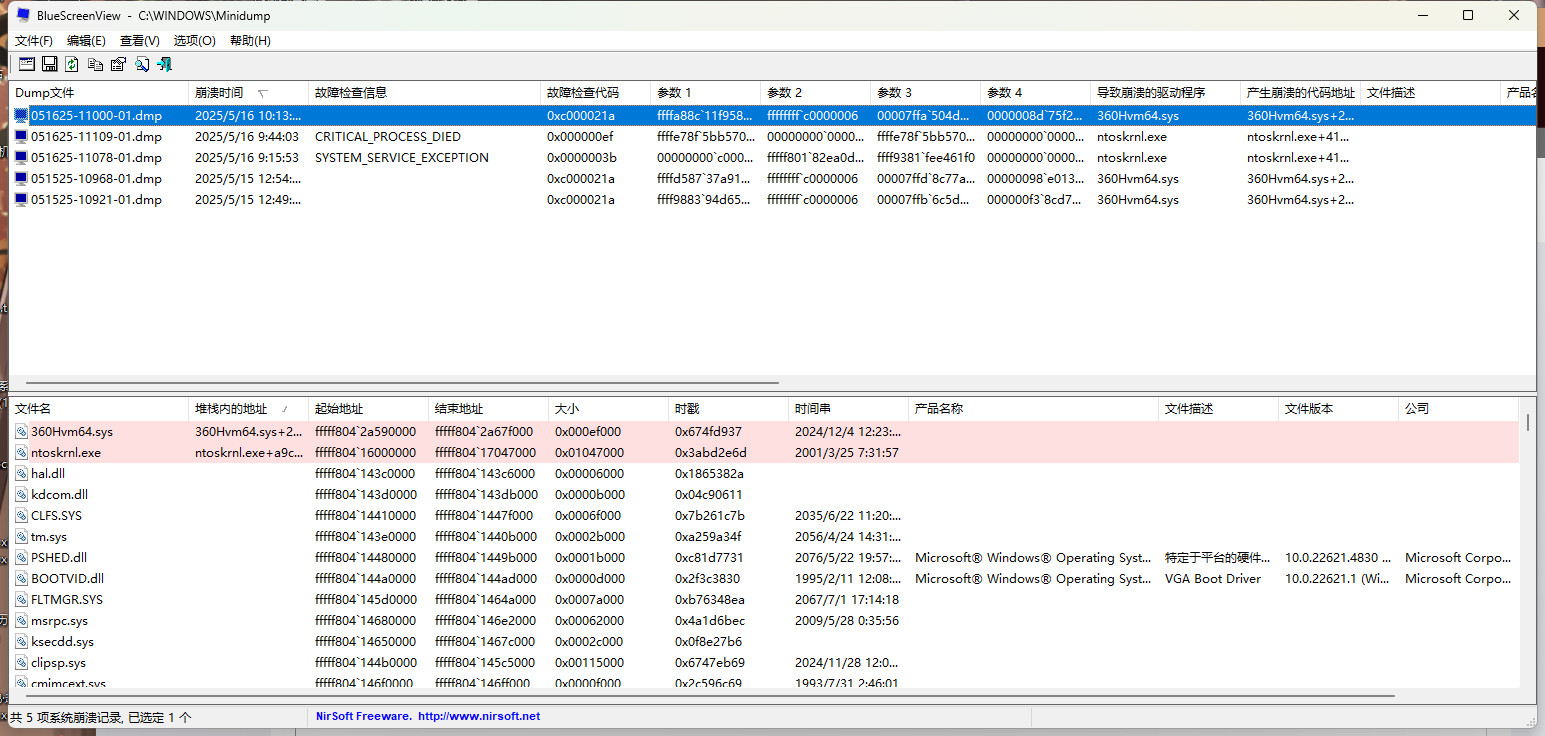Open the 查看(V) menu
This screenshot has width=1545, height=736.
(139, 41)
